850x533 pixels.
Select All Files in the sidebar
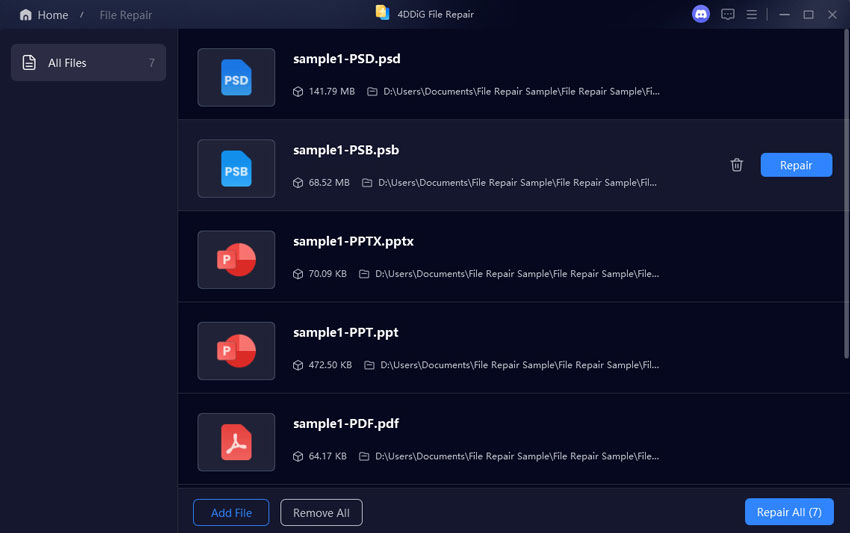[x=88, y=63]
